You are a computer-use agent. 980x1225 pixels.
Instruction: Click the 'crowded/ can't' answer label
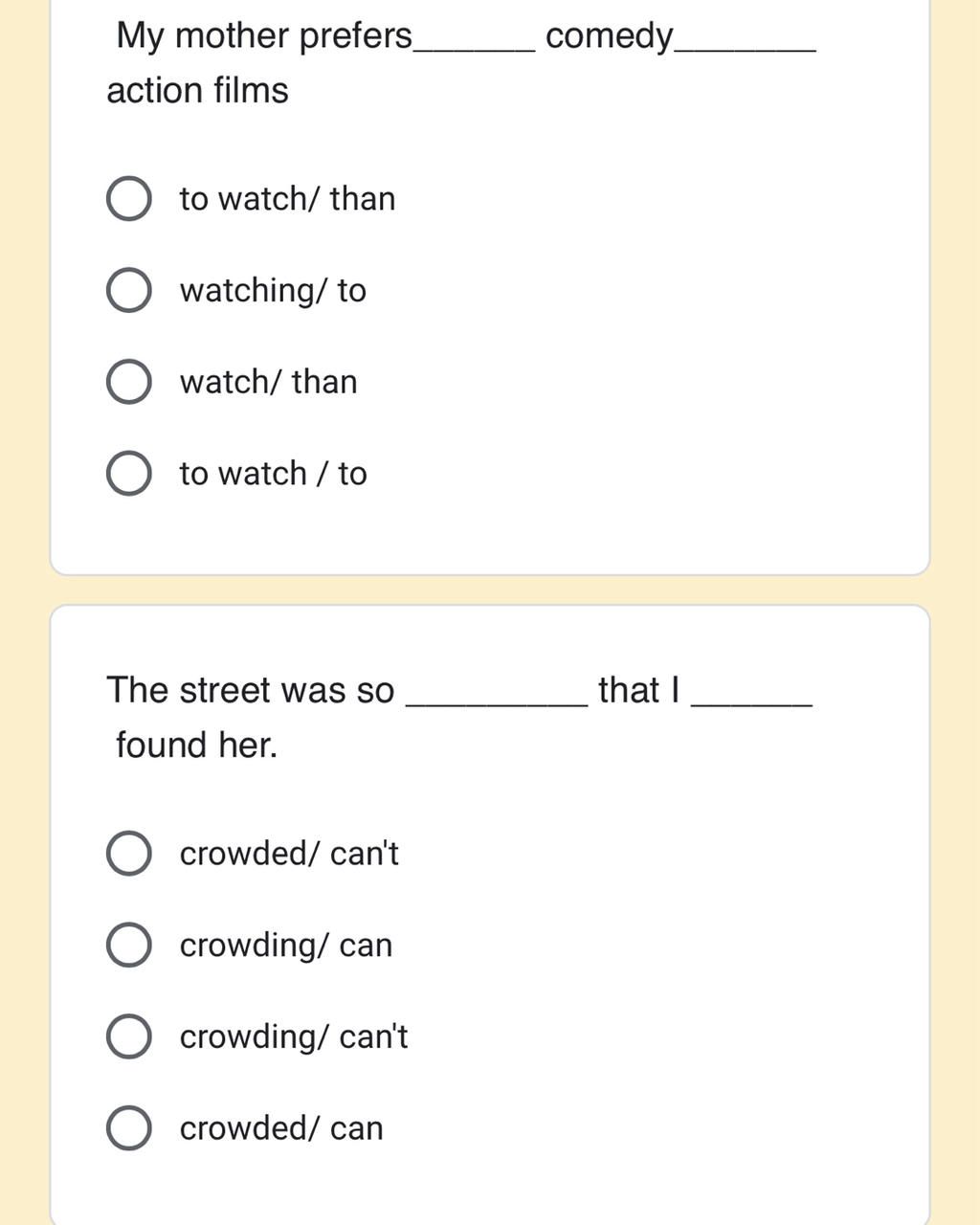tap(289, 854)
